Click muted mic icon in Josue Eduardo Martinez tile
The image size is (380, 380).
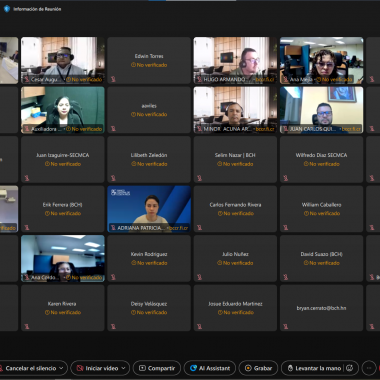tap(199, 327)
